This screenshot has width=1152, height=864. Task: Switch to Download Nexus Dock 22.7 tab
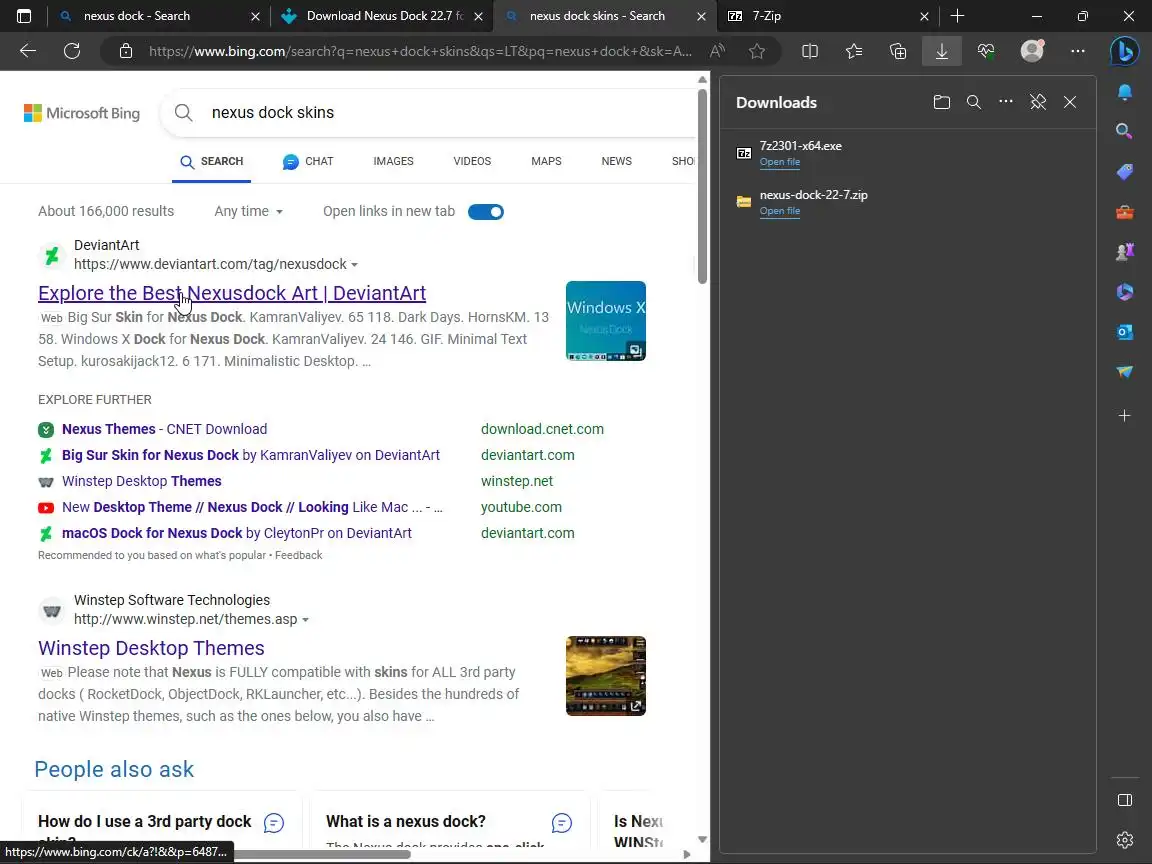pos(384,16)
